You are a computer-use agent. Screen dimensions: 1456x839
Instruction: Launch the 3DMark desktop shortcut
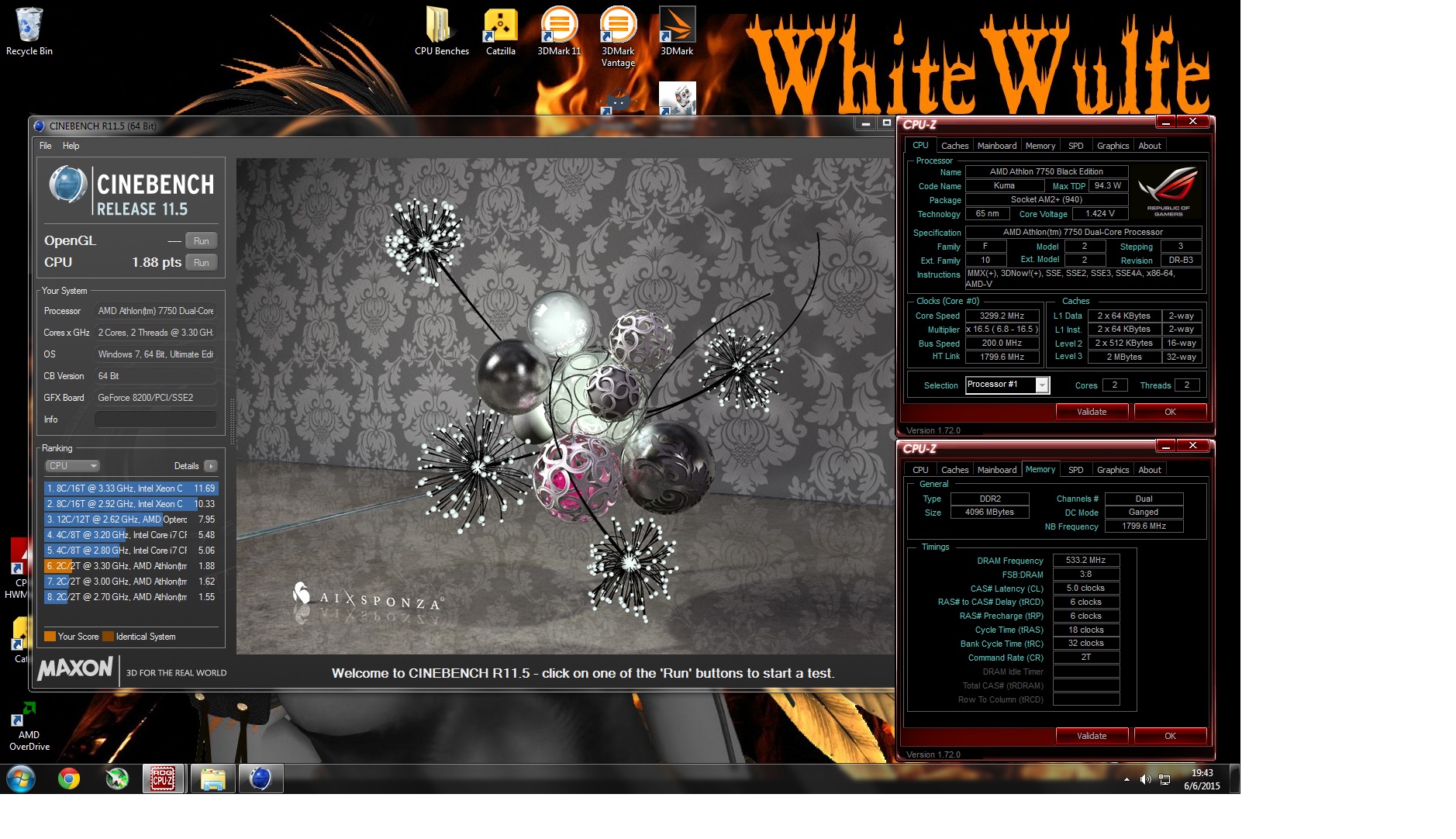(x=677, y=31)
